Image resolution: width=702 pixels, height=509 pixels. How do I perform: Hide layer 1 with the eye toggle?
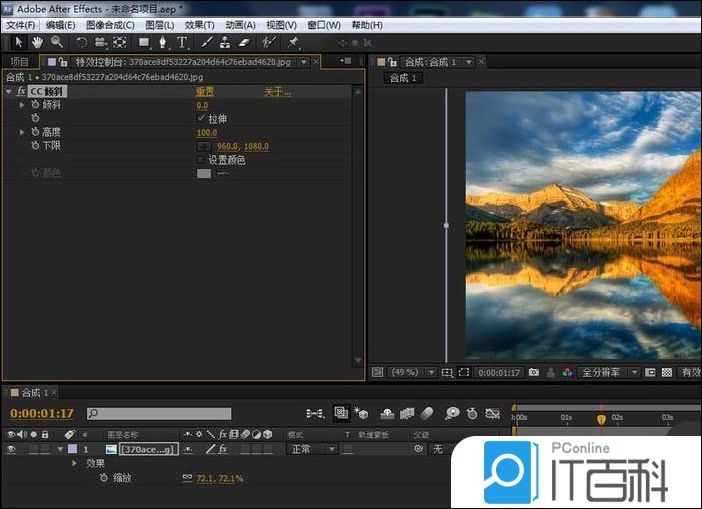[11, 450]
